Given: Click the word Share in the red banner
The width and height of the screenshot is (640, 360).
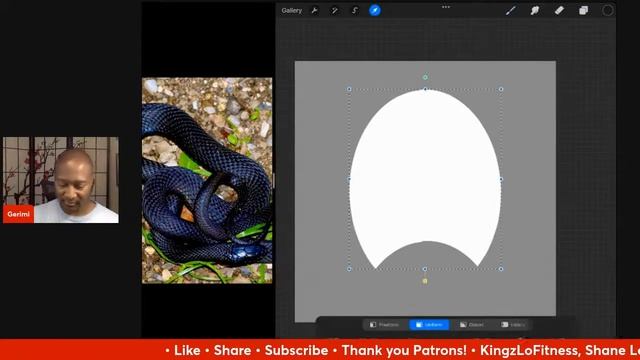Looking at the screenshot, I should 232,350.
